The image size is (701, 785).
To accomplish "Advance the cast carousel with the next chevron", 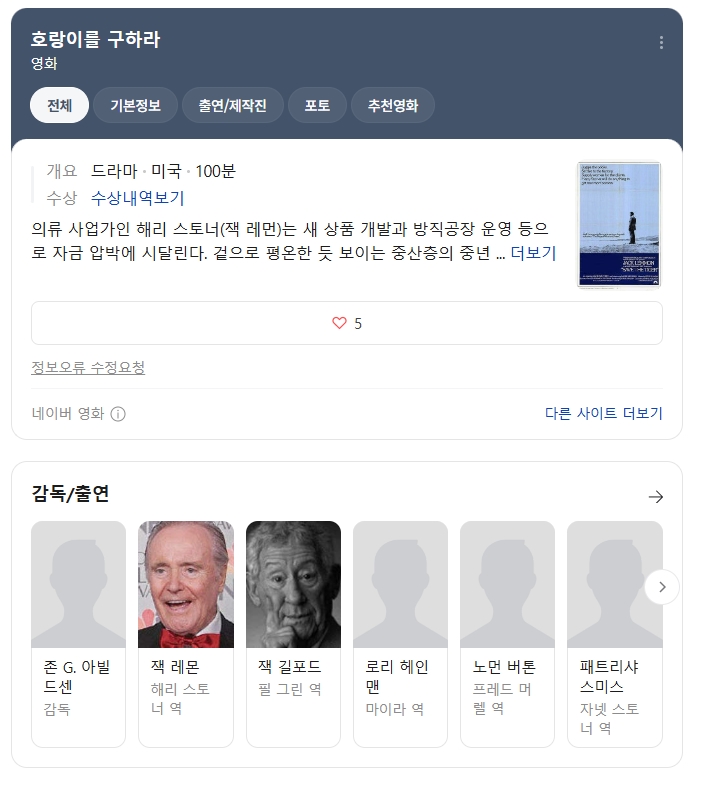I will pyautogui.click(x=661, y=587).
